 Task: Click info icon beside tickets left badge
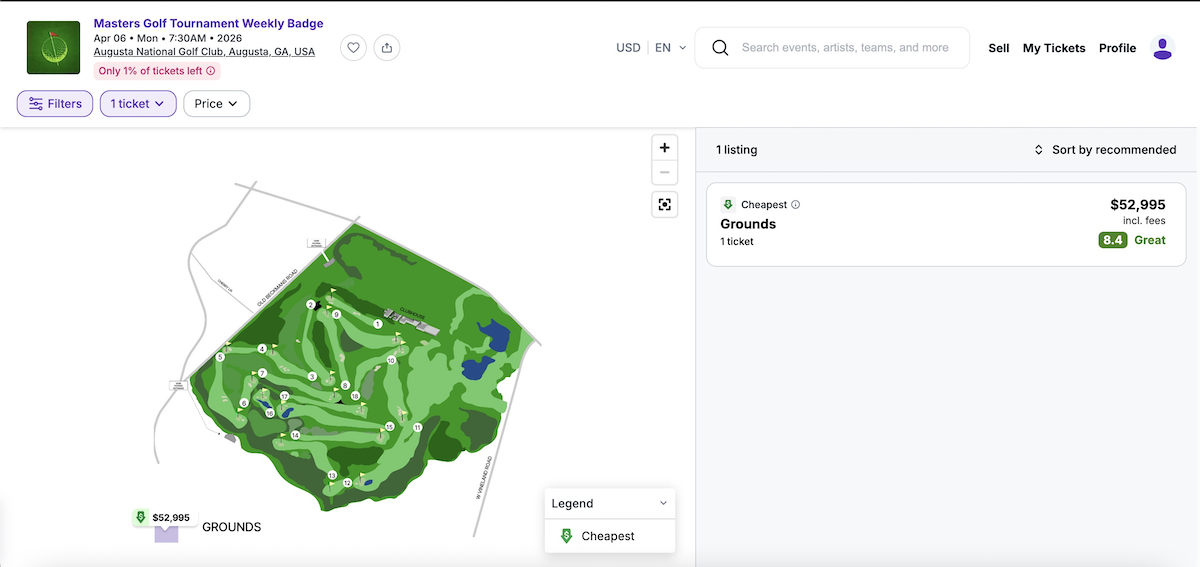coord(211,71)
